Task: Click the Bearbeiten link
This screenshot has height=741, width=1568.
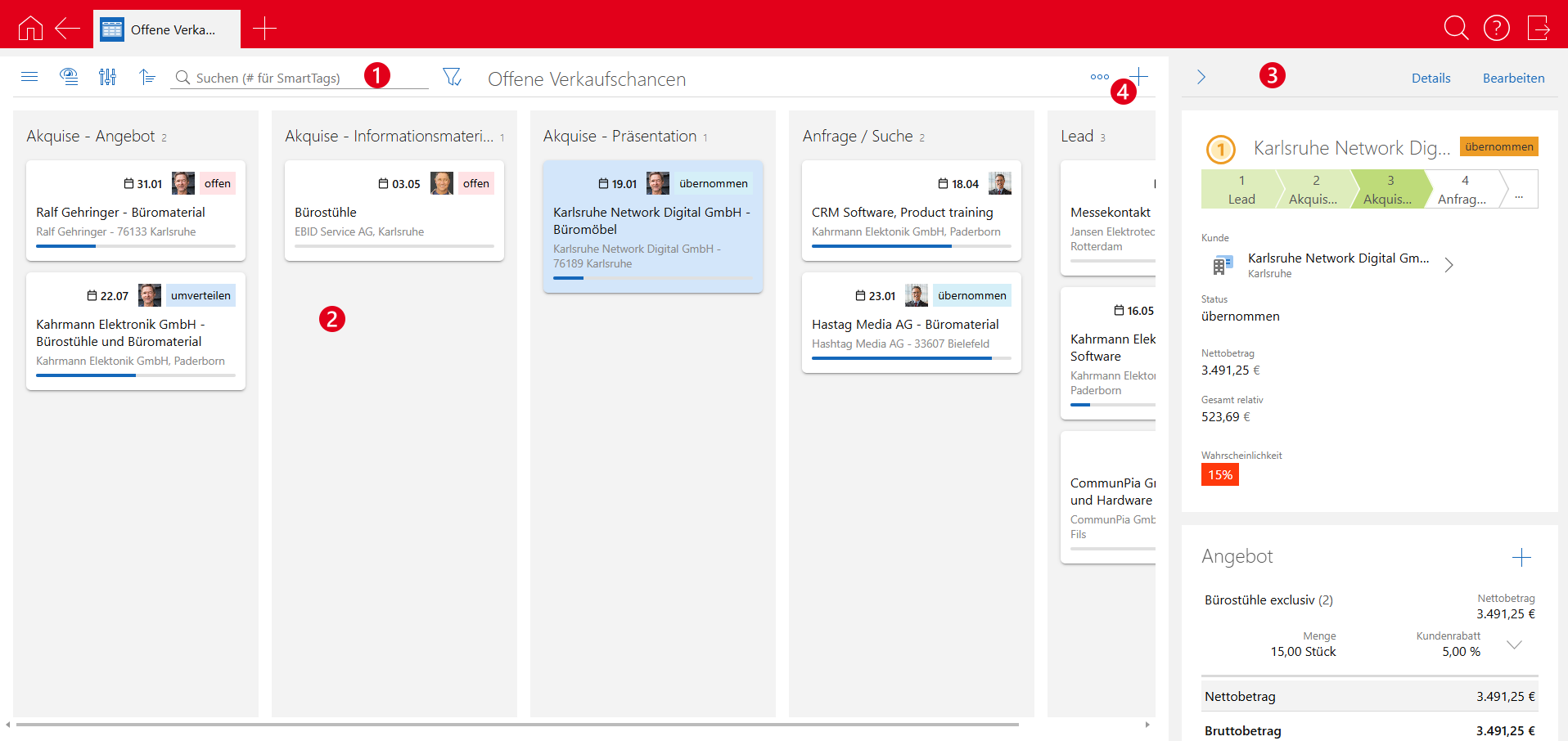Action: 1513,79
